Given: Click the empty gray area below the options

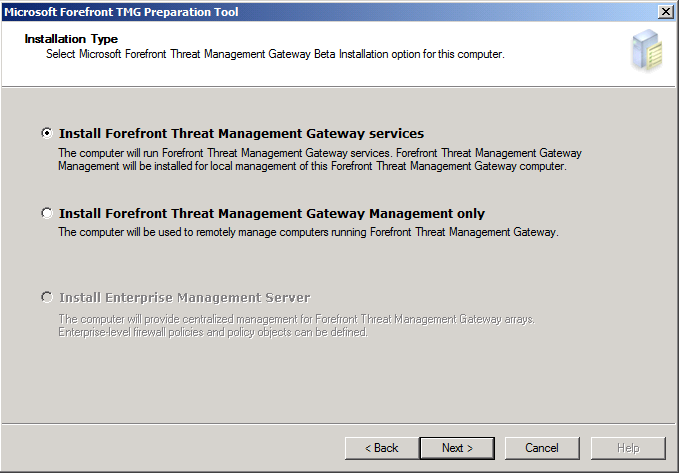Looking at the screenshot, I should [340, 385].
